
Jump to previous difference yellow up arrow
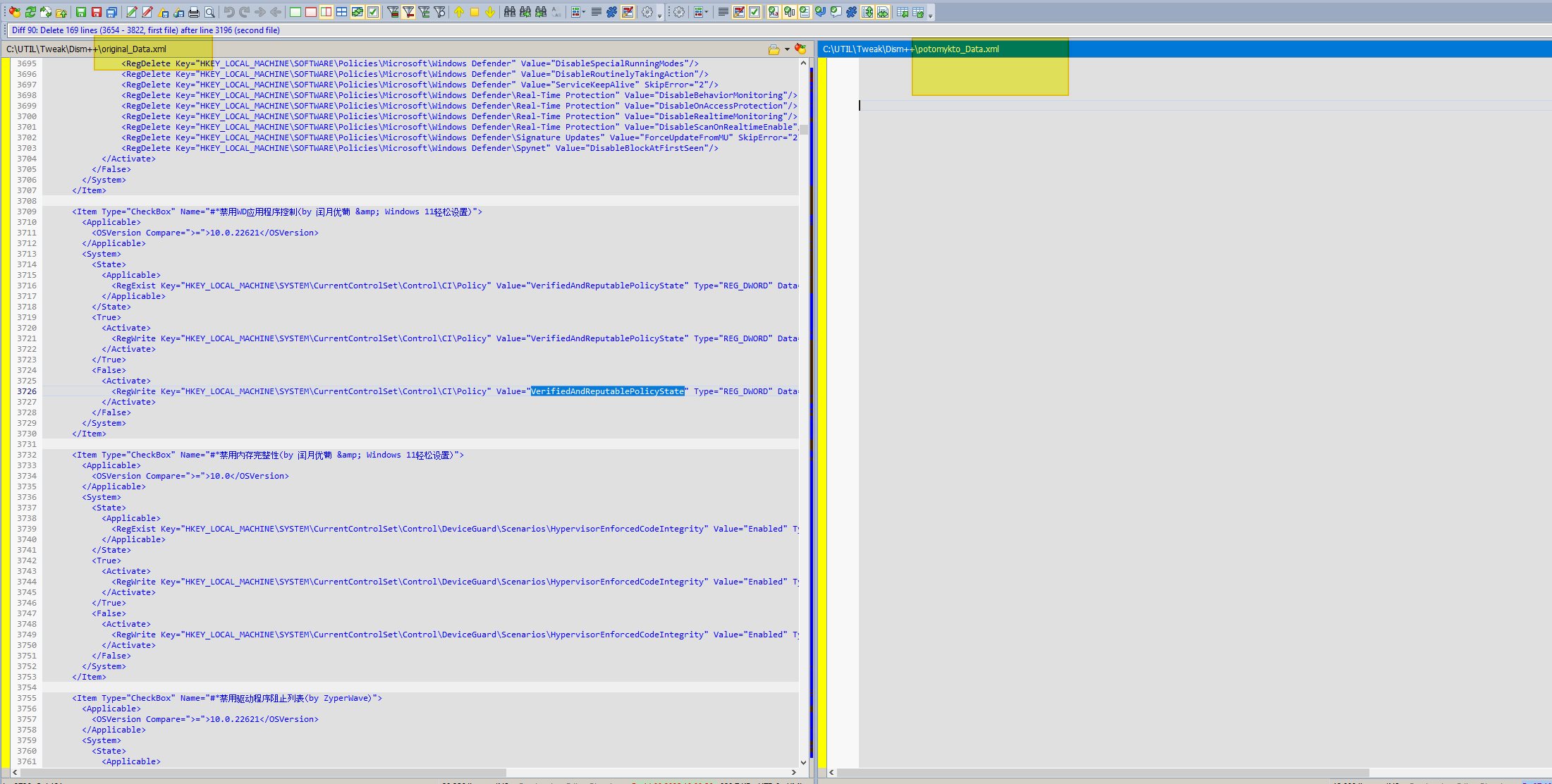459,12
